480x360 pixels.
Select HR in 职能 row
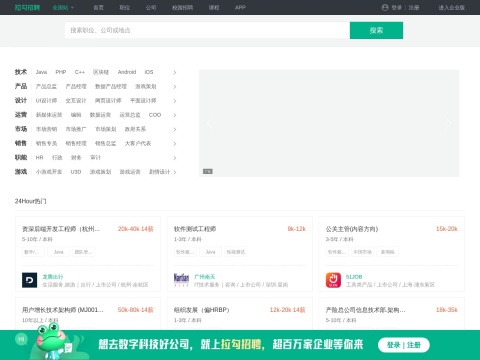pos(40,157)
